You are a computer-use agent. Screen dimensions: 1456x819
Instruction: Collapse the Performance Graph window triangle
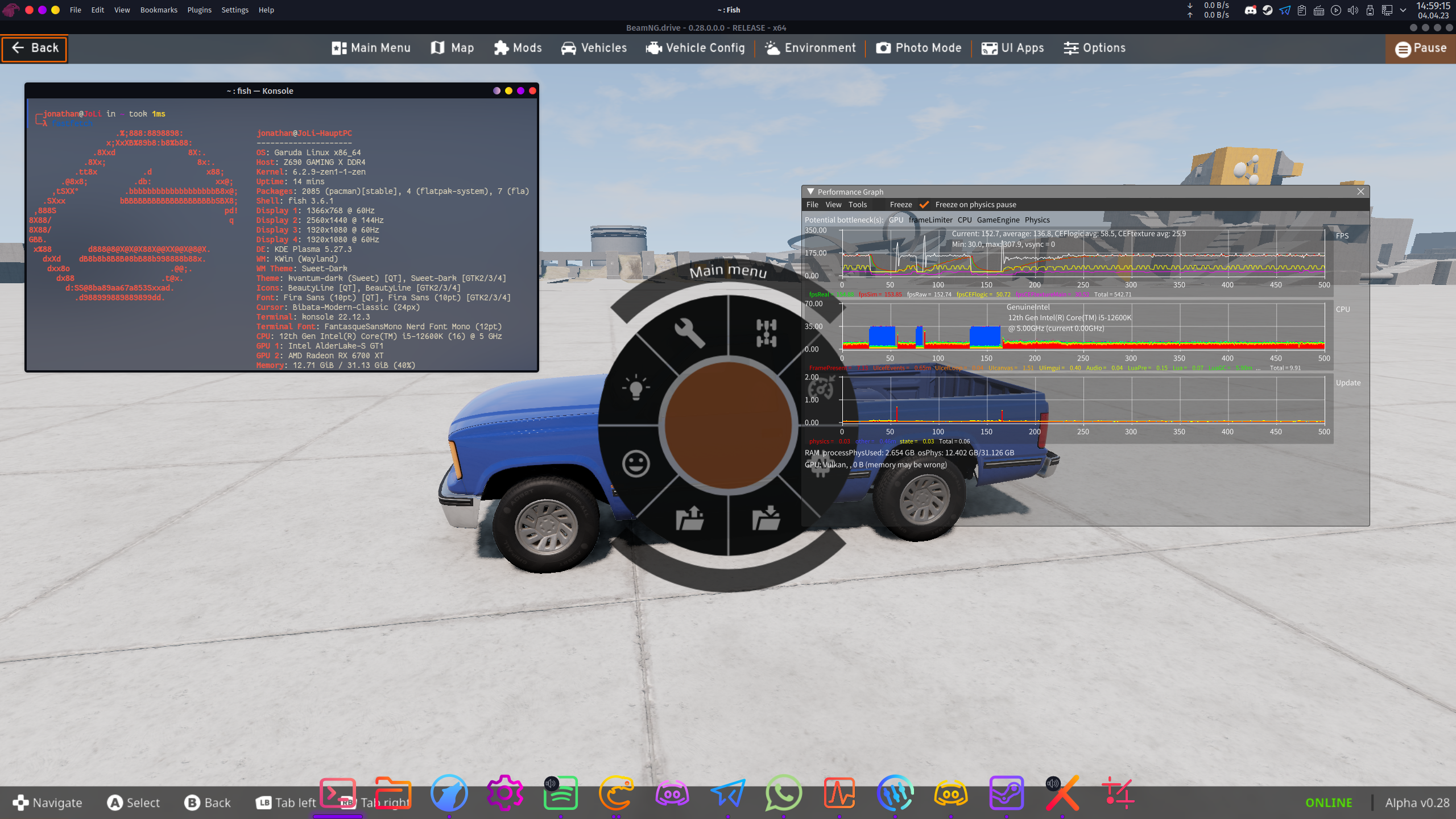[x=810, y=192]
